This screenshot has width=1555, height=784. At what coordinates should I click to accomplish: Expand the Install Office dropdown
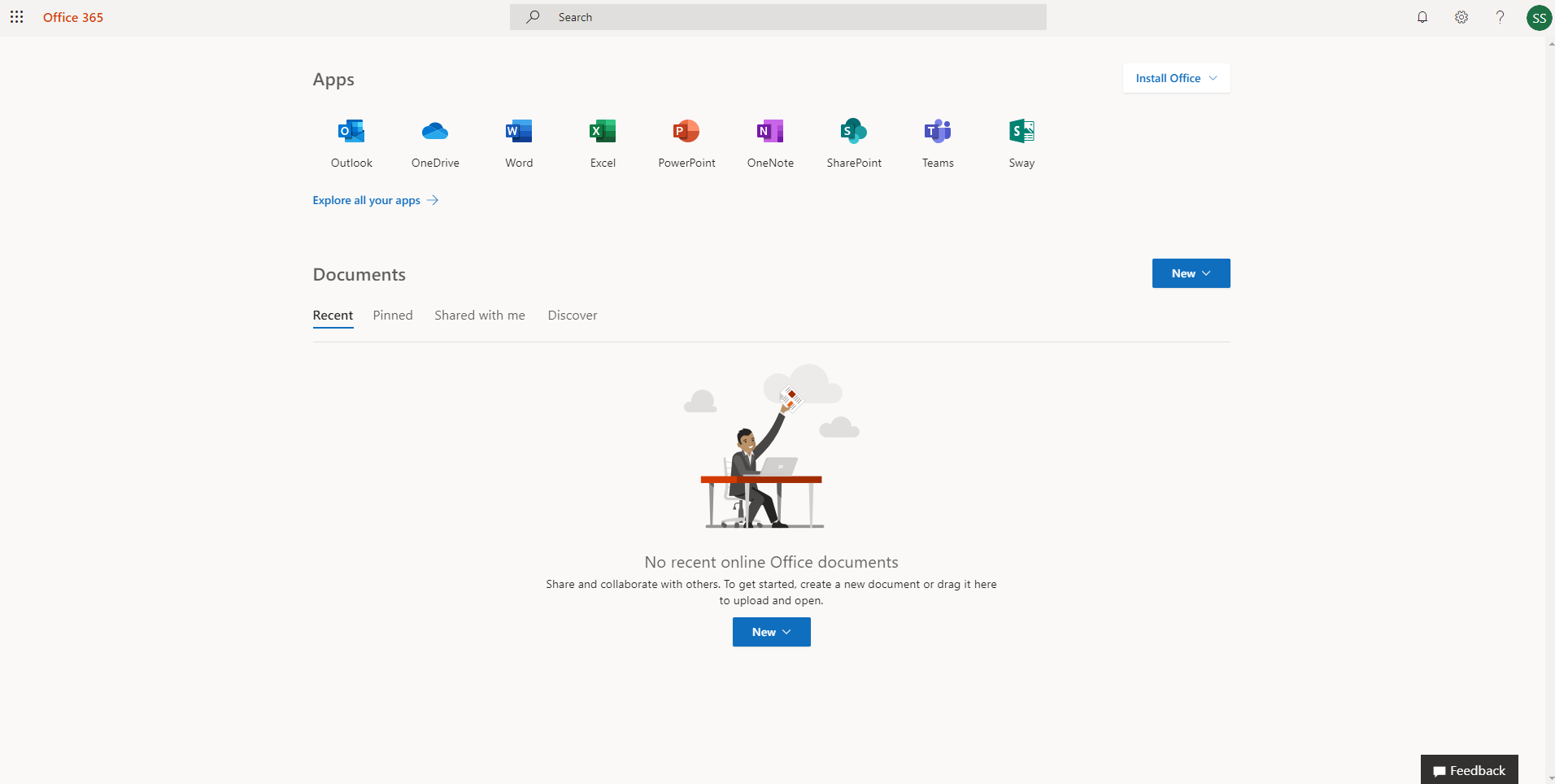click(1176, 78)
